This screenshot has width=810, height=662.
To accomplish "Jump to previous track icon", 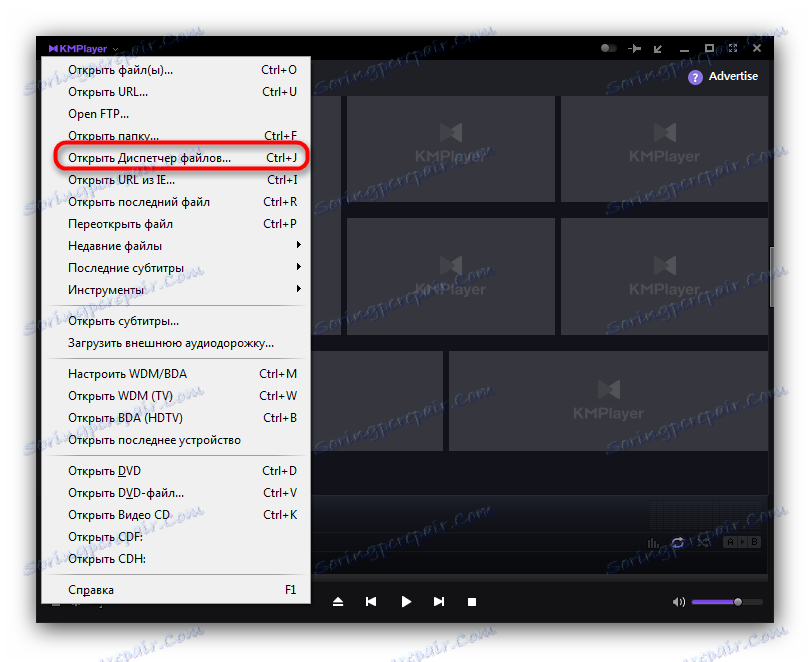I will [x=371, y=601].
